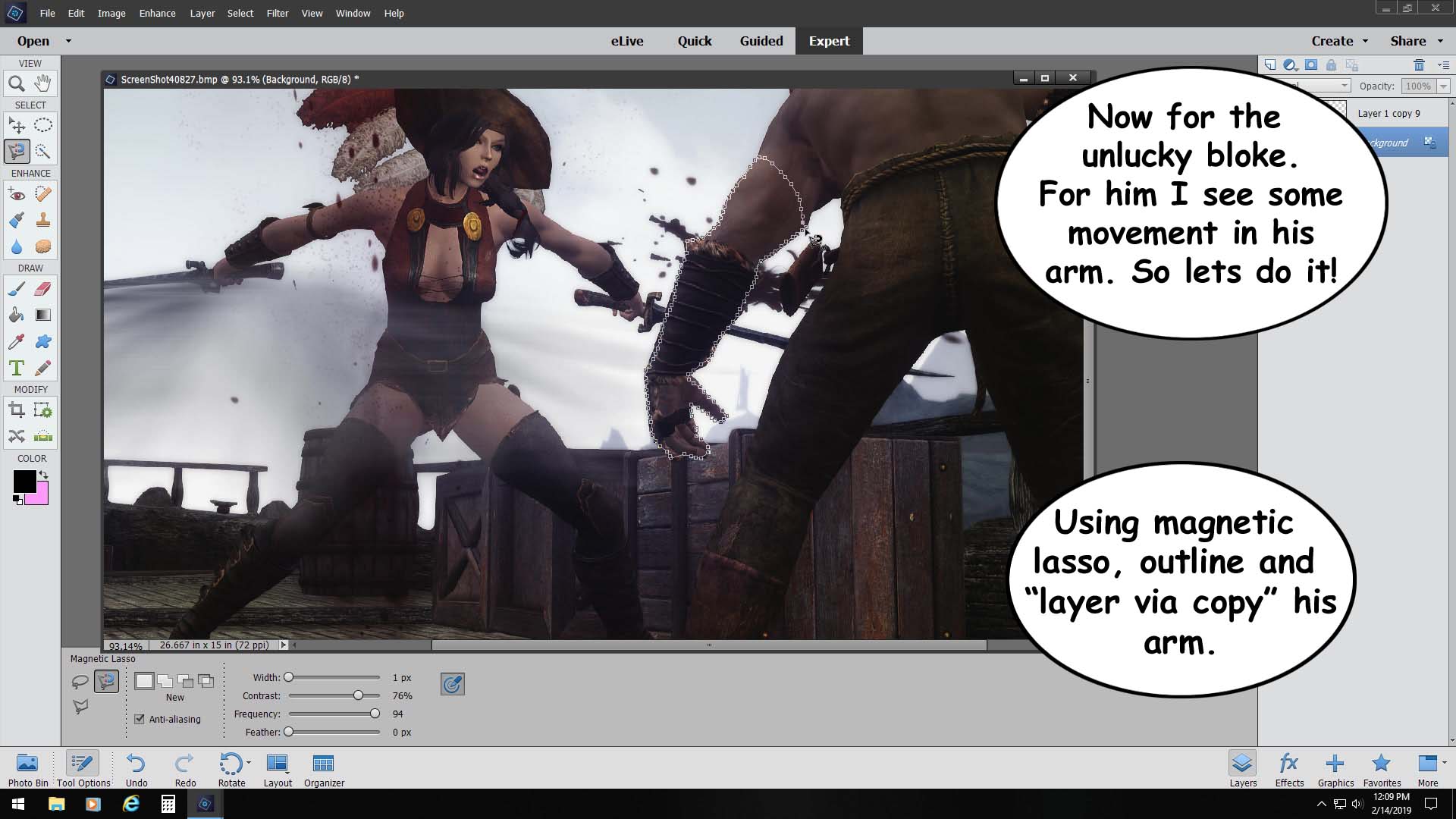The image size is (1456, 819).
Task: Select the Clone Stamp tool
Action: click(43, 221)
